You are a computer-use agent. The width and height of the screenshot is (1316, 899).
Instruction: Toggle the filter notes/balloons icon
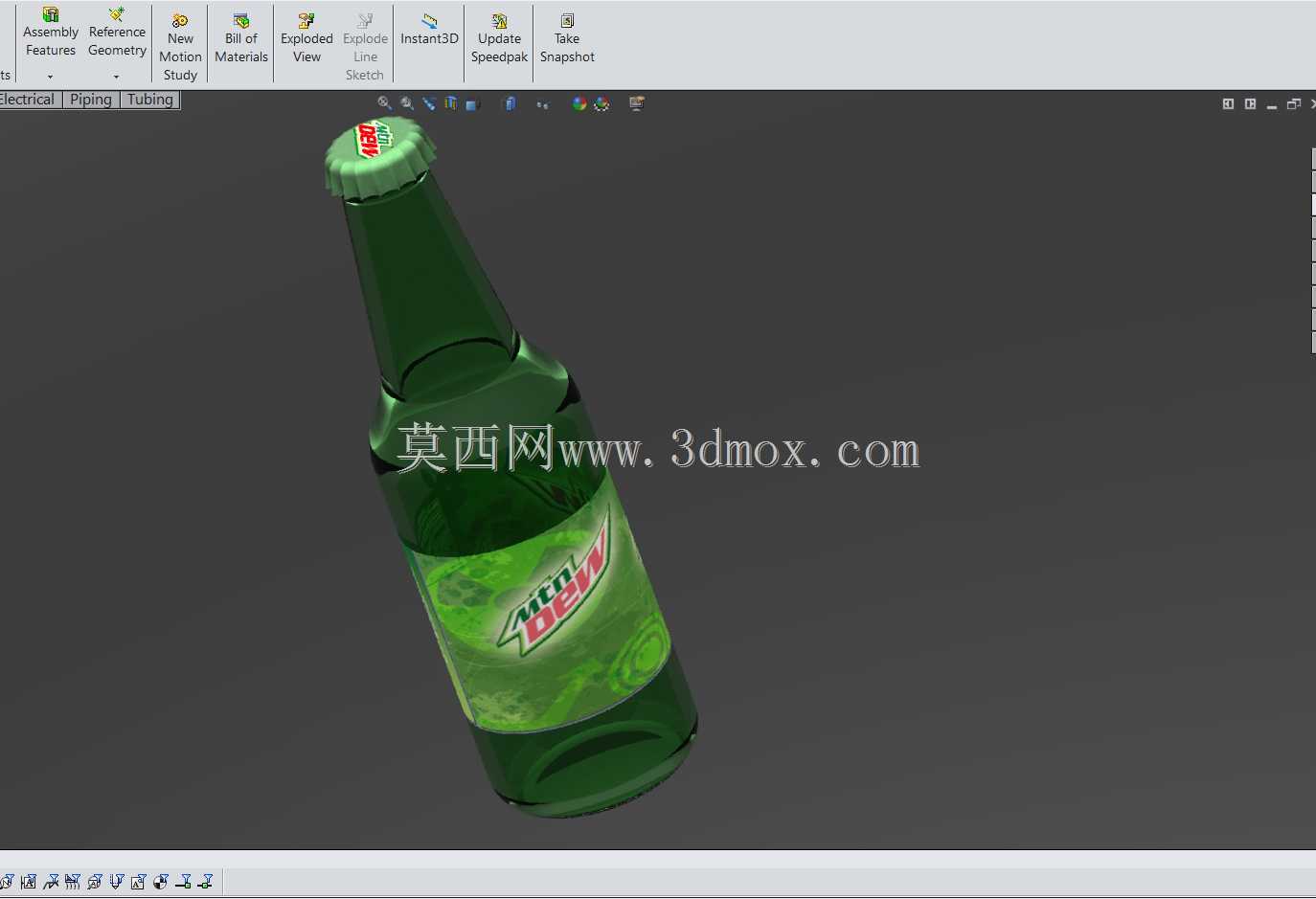[138, 882]
